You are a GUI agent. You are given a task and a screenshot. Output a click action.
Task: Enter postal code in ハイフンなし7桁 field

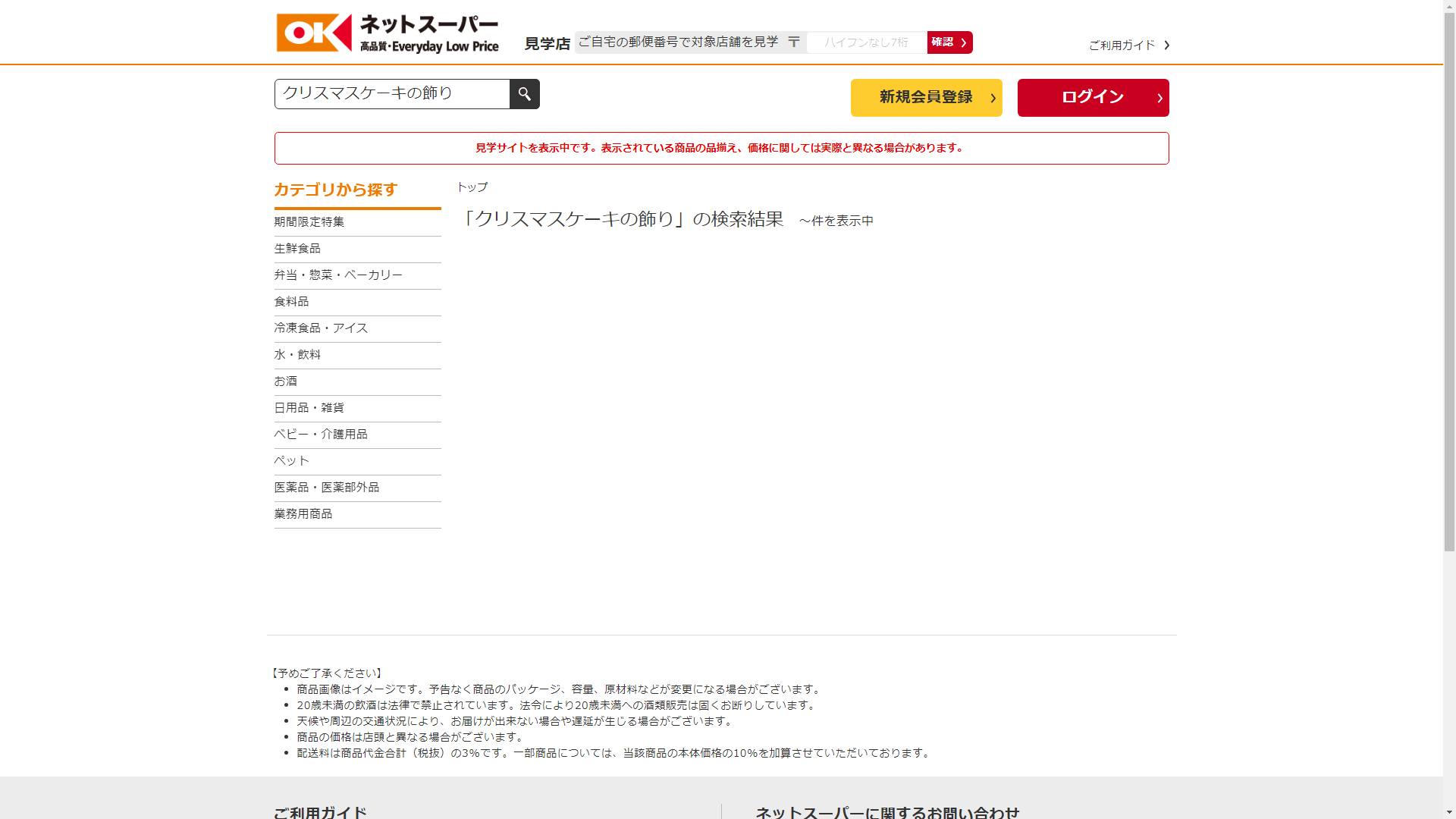[x=866, y=42]
